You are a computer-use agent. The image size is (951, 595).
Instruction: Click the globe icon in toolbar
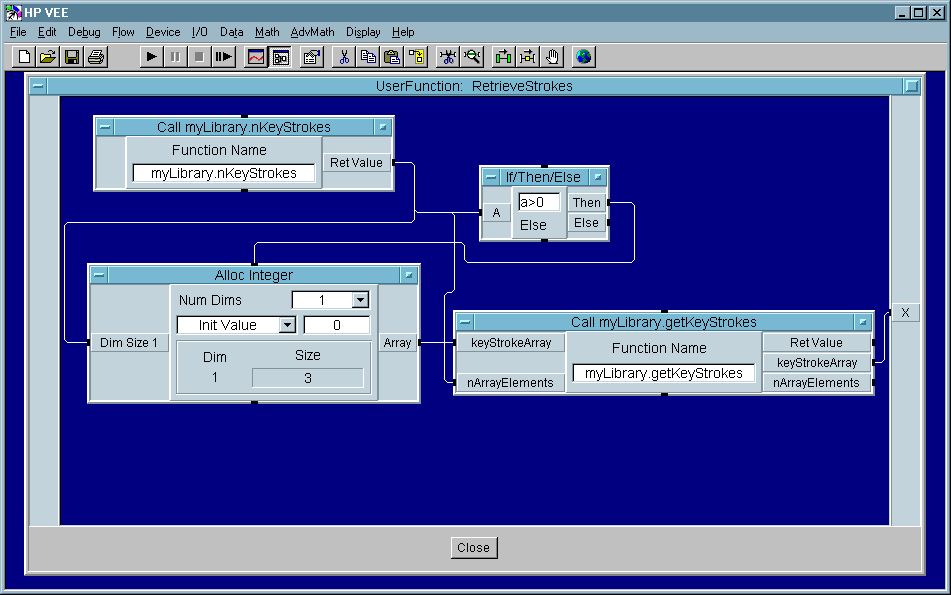pos(584,57)
